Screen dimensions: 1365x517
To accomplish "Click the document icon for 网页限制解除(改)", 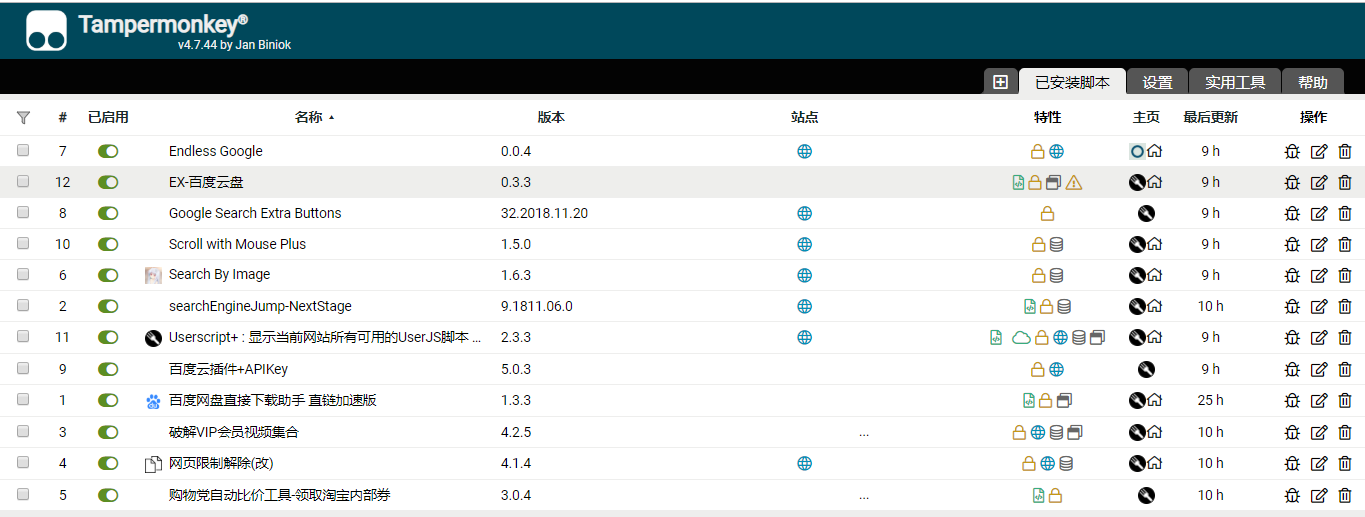I will [x=153, y=464].
